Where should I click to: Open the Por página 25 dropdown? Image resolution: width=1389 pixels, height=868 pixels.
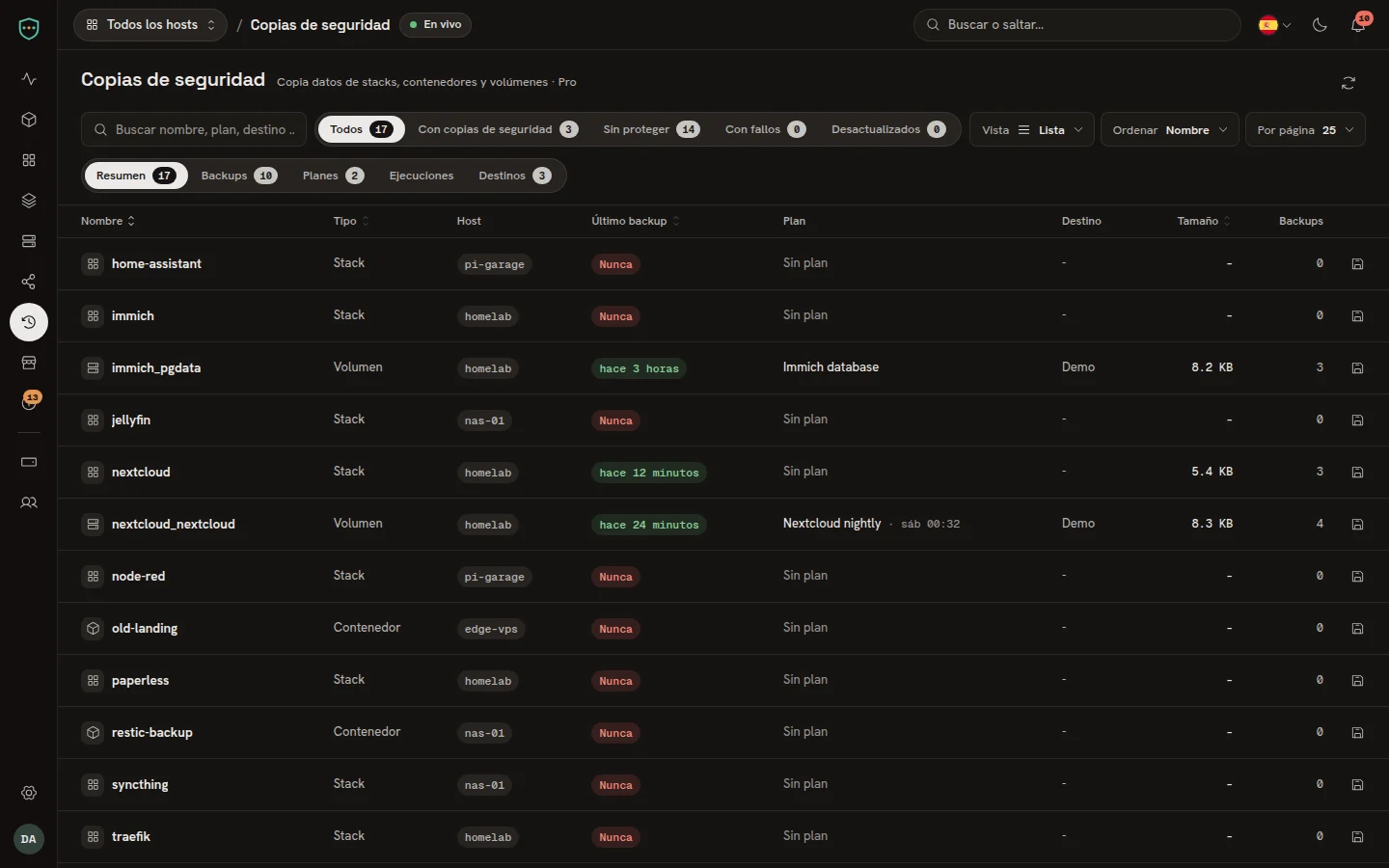1305,130
